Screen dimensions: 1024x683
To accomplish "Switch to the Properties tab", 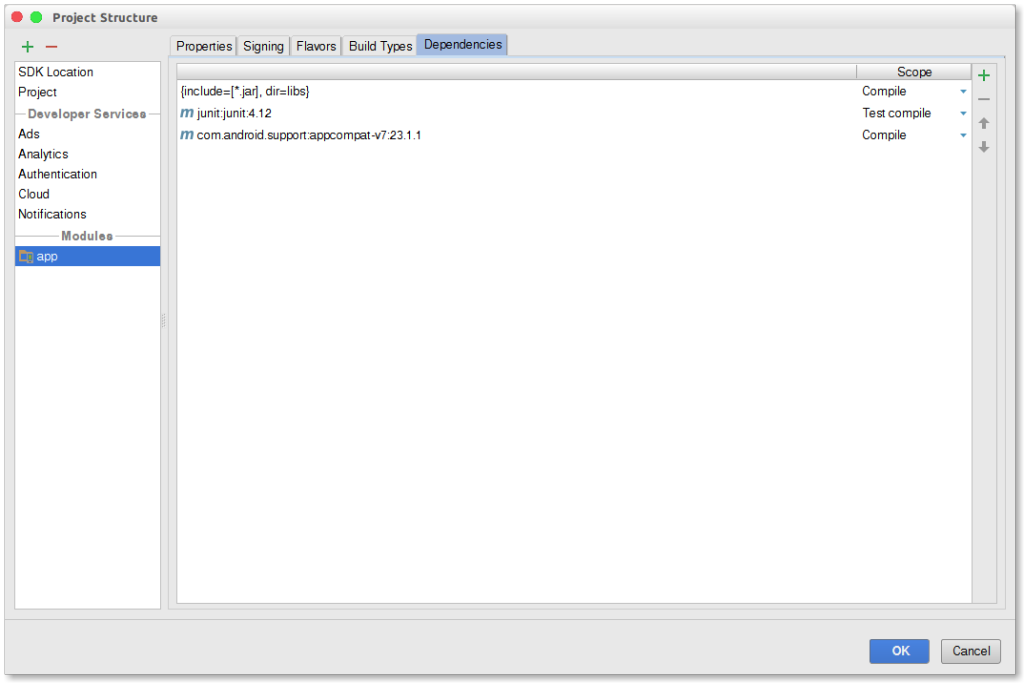I will 204,46.
